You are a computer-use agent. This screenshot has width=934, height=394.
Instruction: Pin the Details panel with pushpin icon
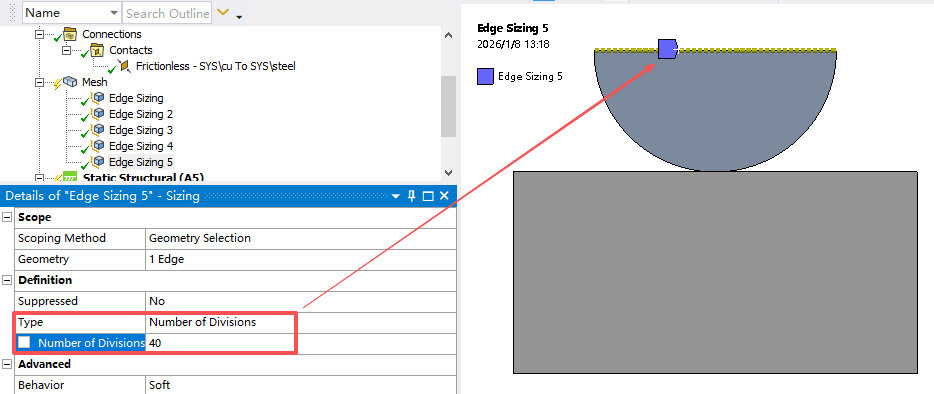[x=412, y=196]
